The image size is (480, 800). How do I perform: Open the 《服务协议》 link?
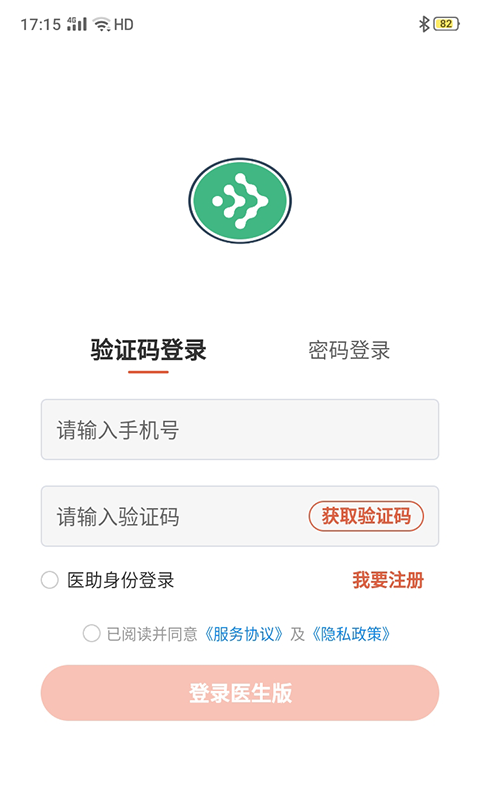pos(243,634)
